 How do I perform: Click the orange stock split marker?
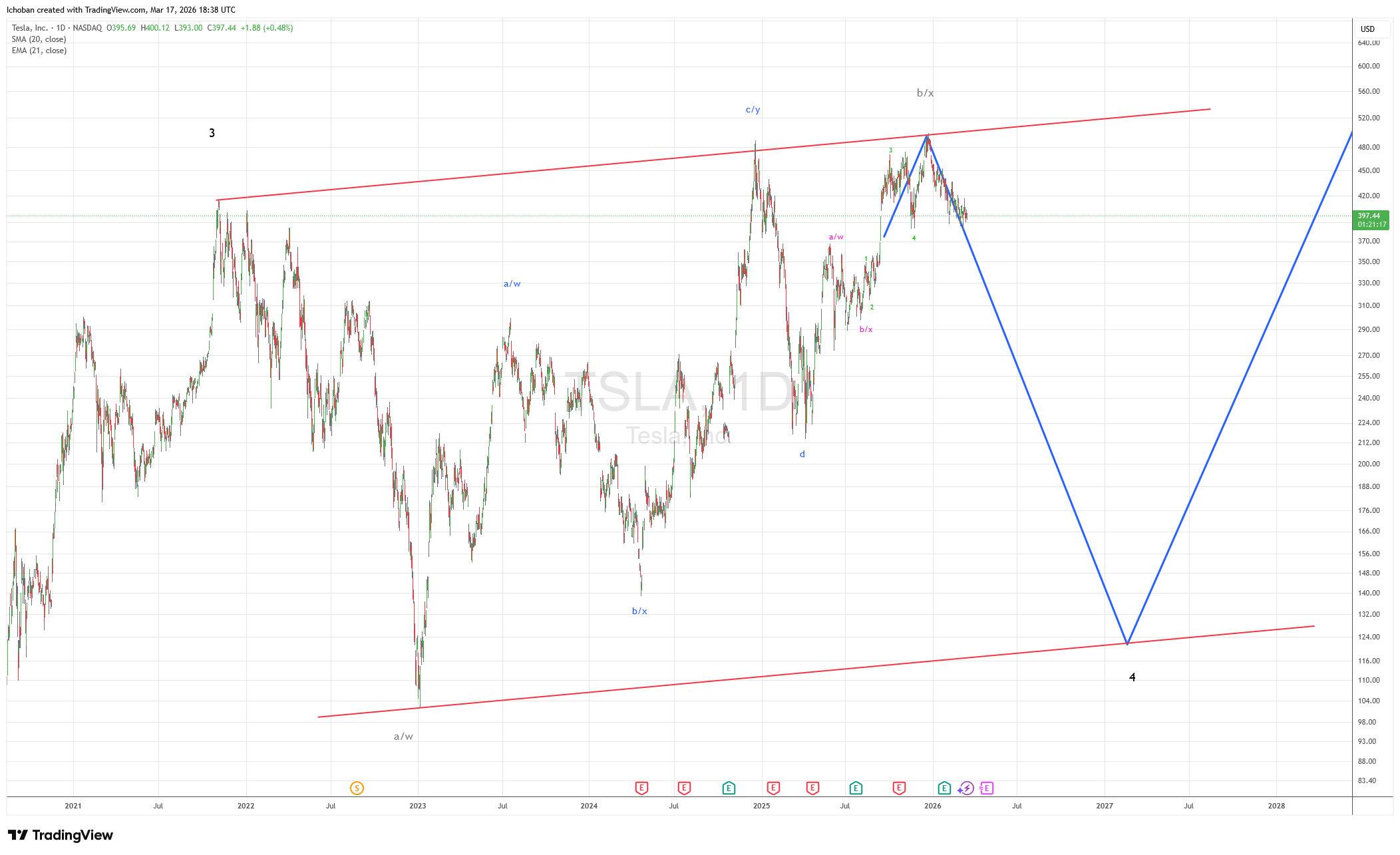(x=357, y=788)
